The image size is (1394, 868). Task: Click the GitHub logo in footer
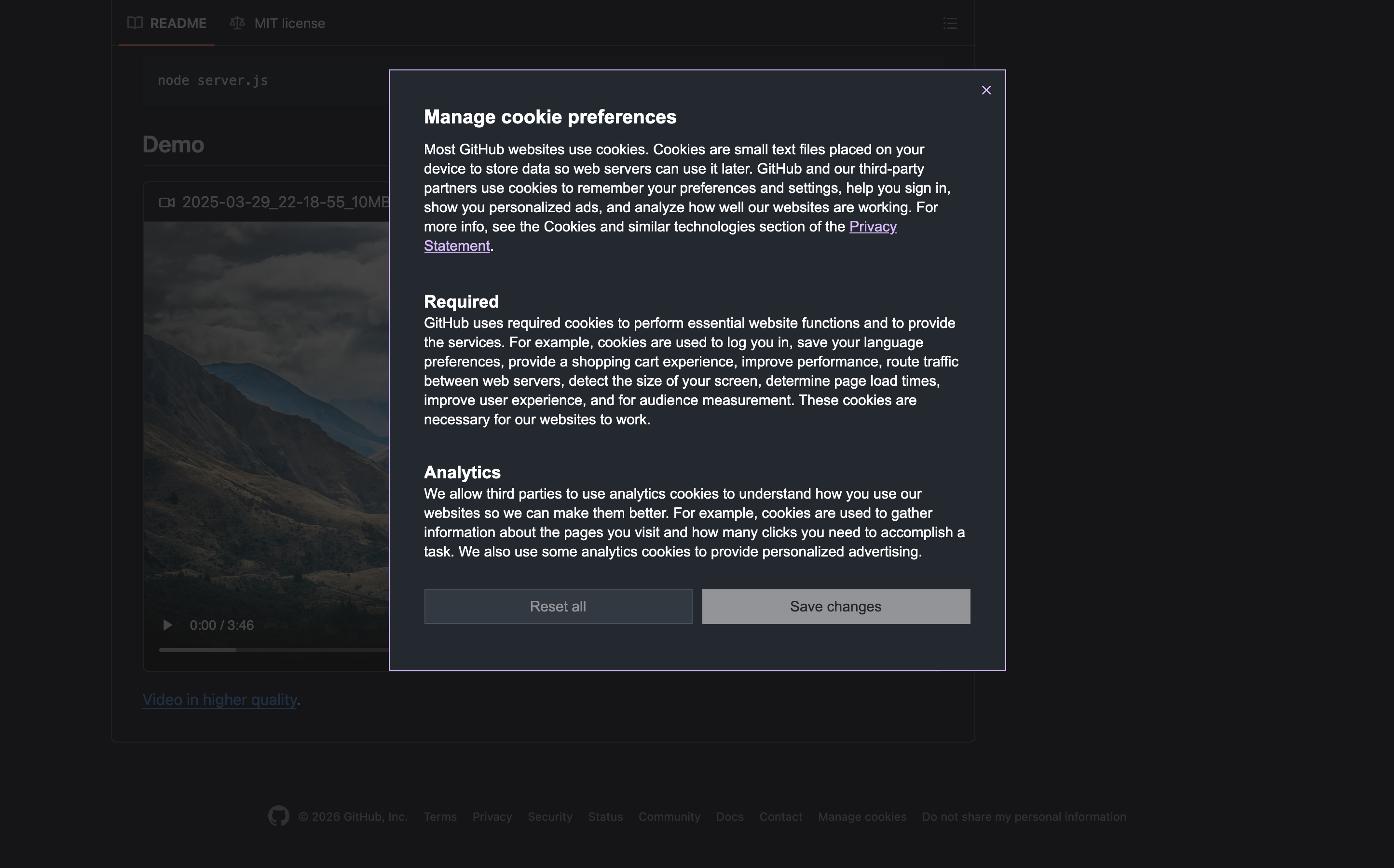click(x=278, y=816)
